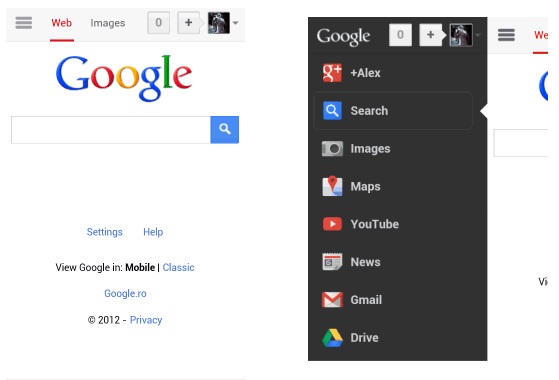559x380 pixels.
Task: Switch to the Images tab
Action: (108, 23)
